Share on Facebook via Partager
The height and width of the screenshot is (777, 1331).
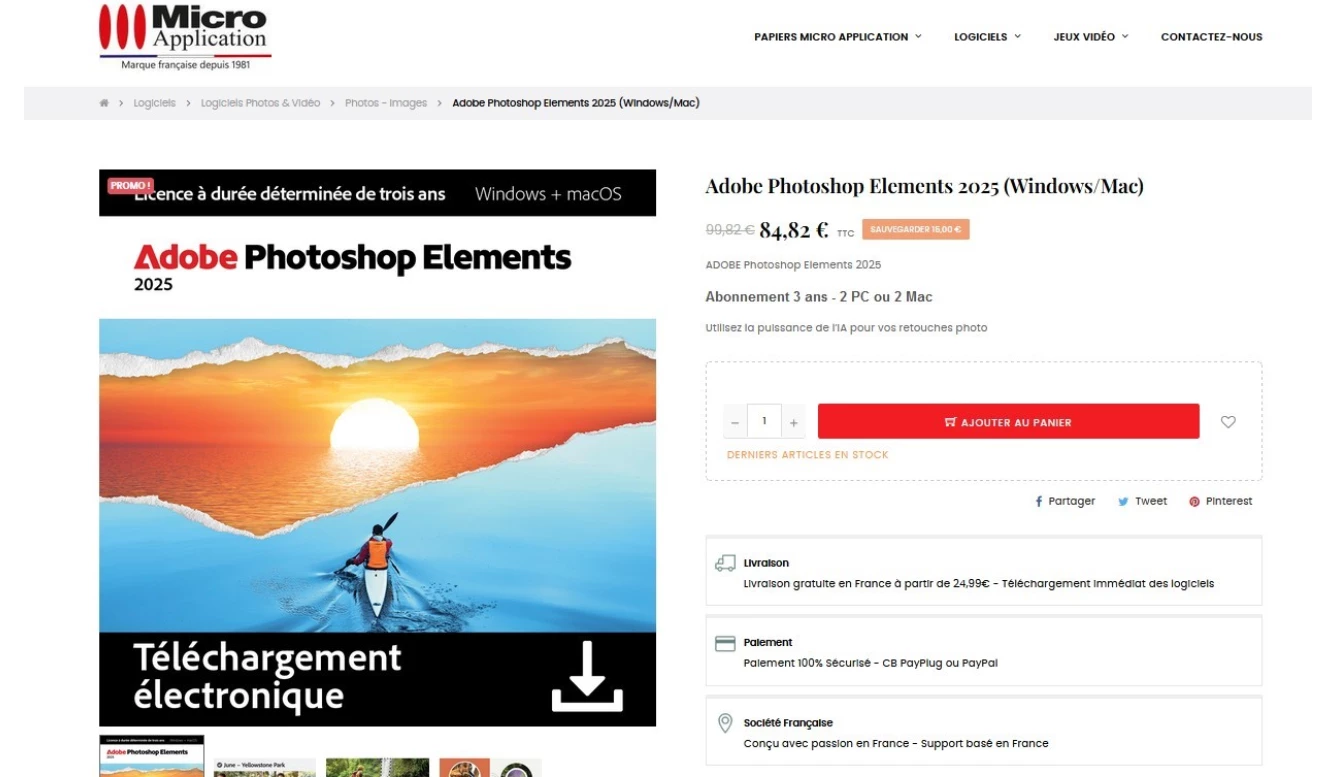(1065, 501)
